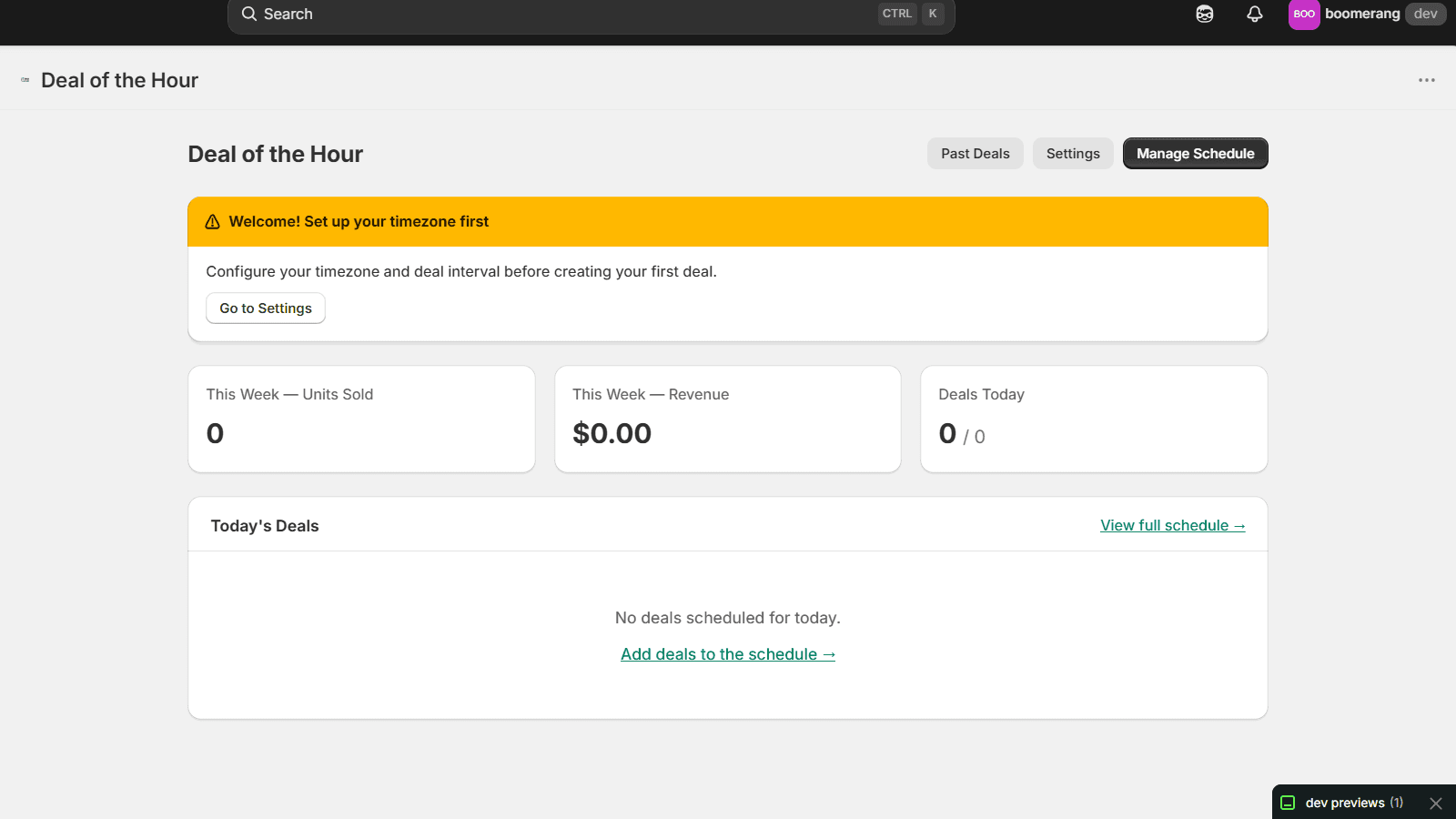Click the search magnifier icon
The image size is (1456, 819).
click(248, 14)
